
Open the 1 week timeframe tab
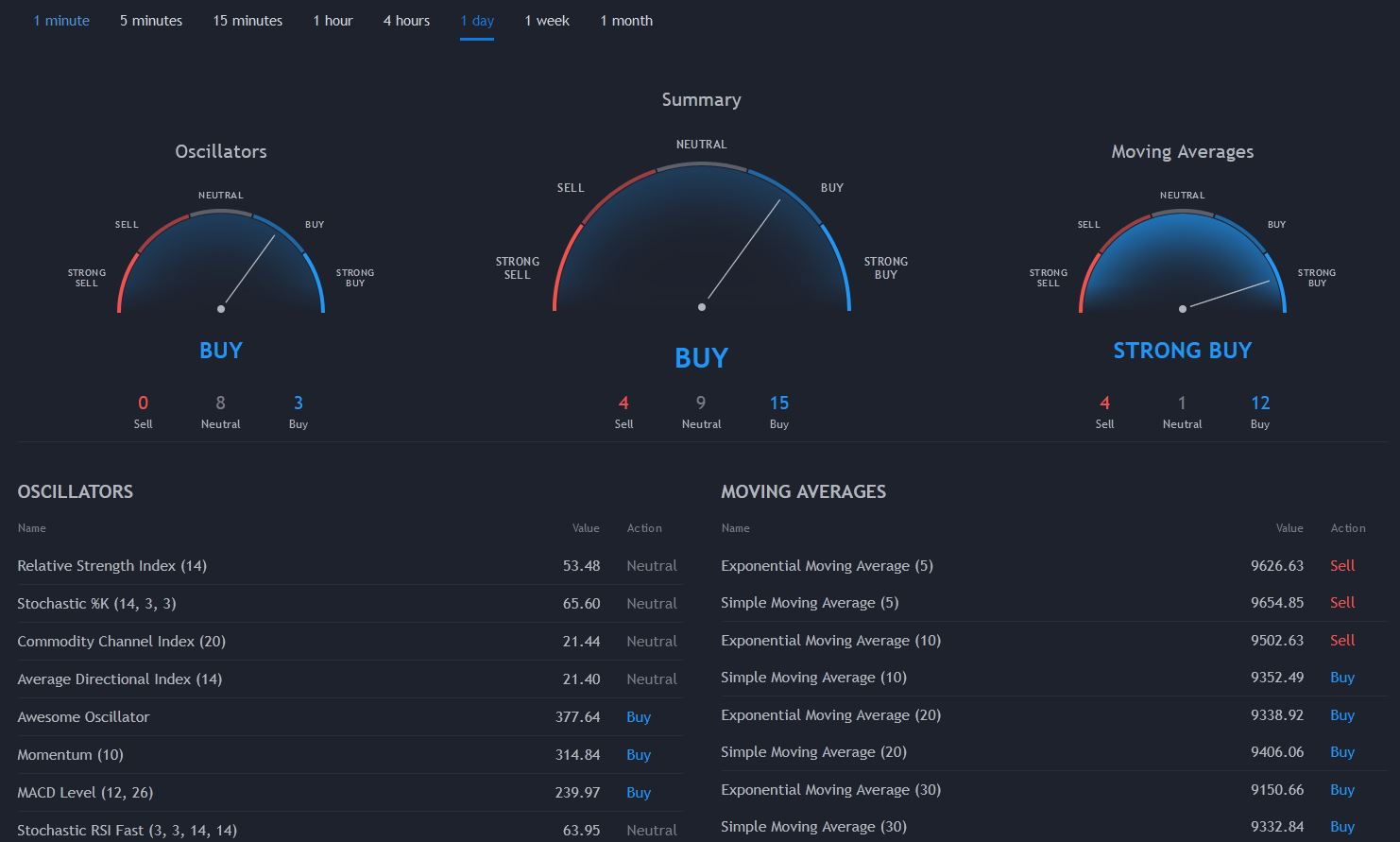point(547,21)
